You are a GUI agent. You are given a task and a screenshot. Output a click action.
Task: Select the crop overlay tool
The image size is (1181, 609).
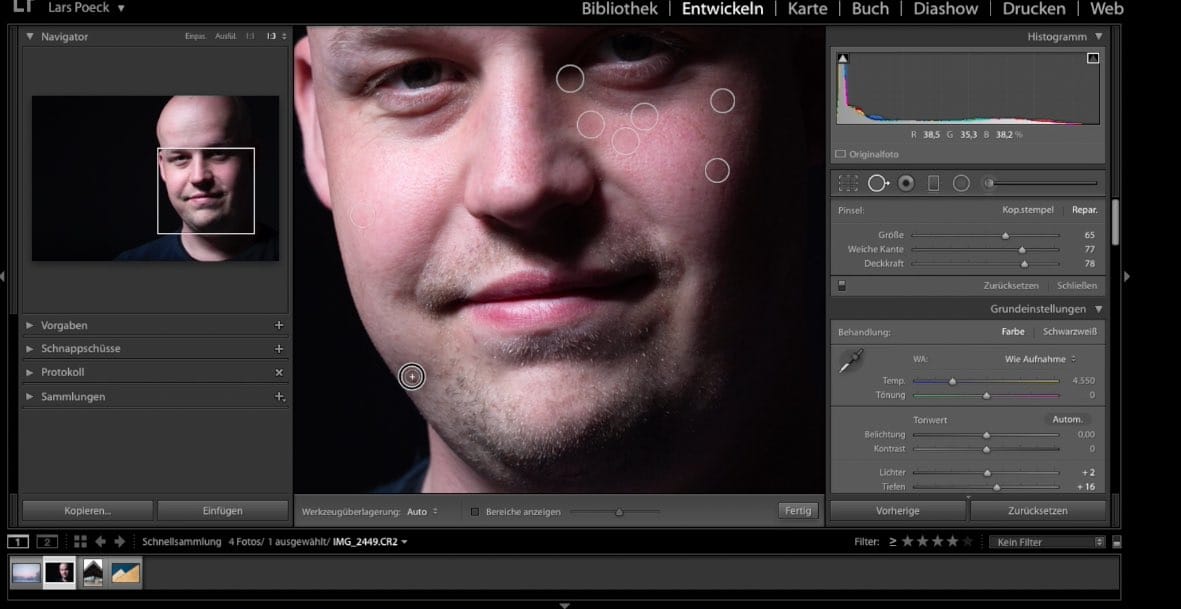848,183
